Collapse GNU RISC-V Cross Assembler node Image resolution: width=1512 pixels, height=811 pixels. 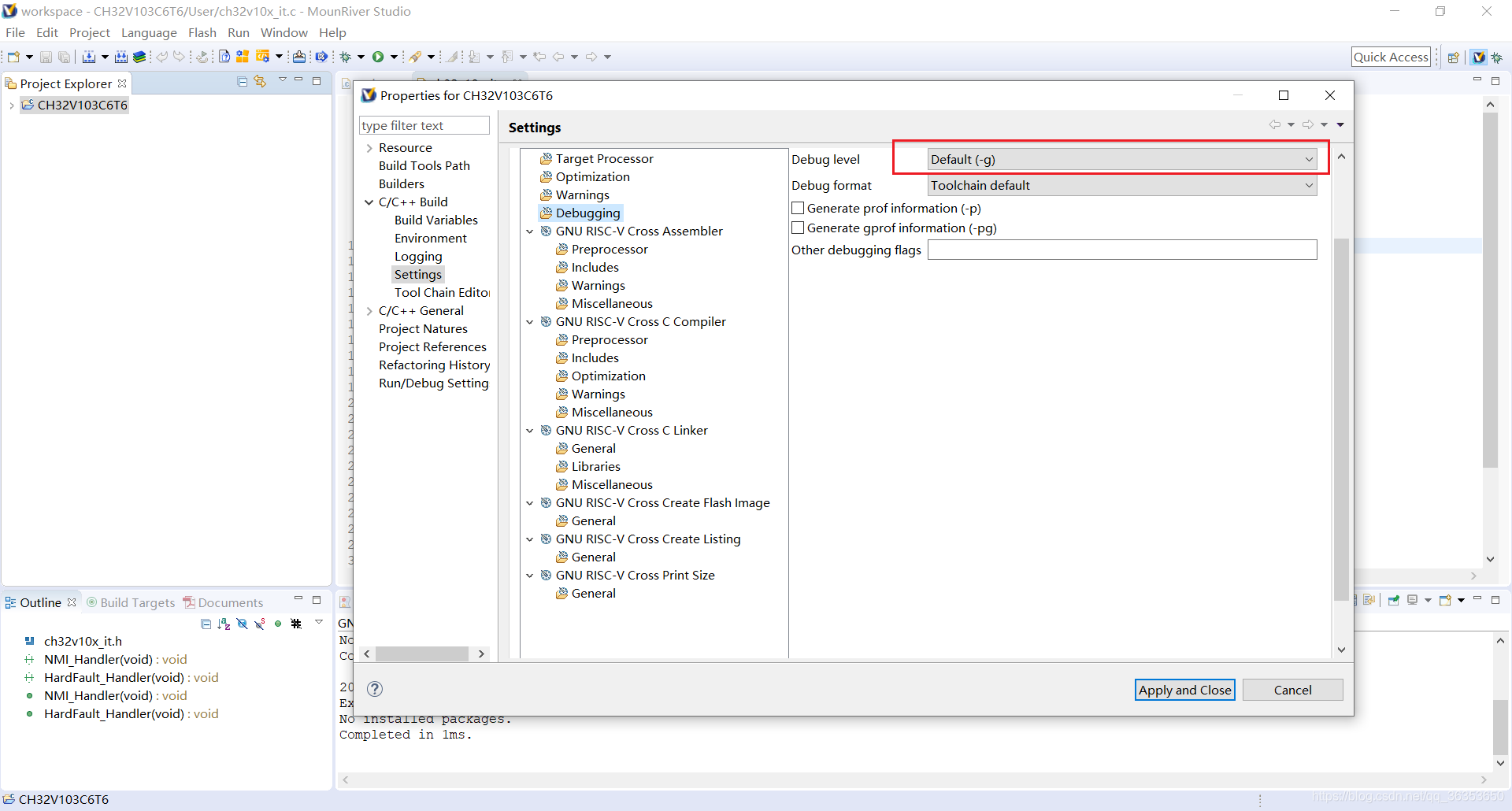pyautogui.click(x=530, y=231)
